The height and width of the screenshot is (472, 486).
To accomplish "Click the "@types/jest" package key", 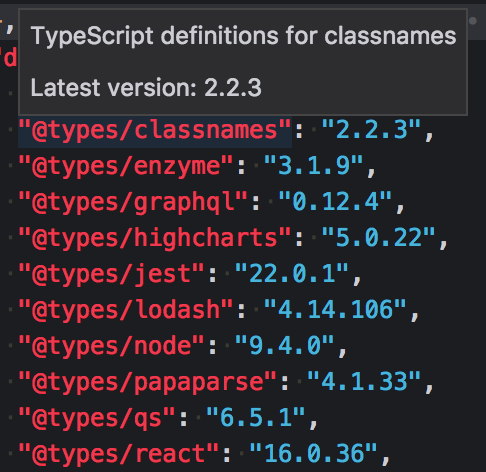I will (x=111, y=274).
